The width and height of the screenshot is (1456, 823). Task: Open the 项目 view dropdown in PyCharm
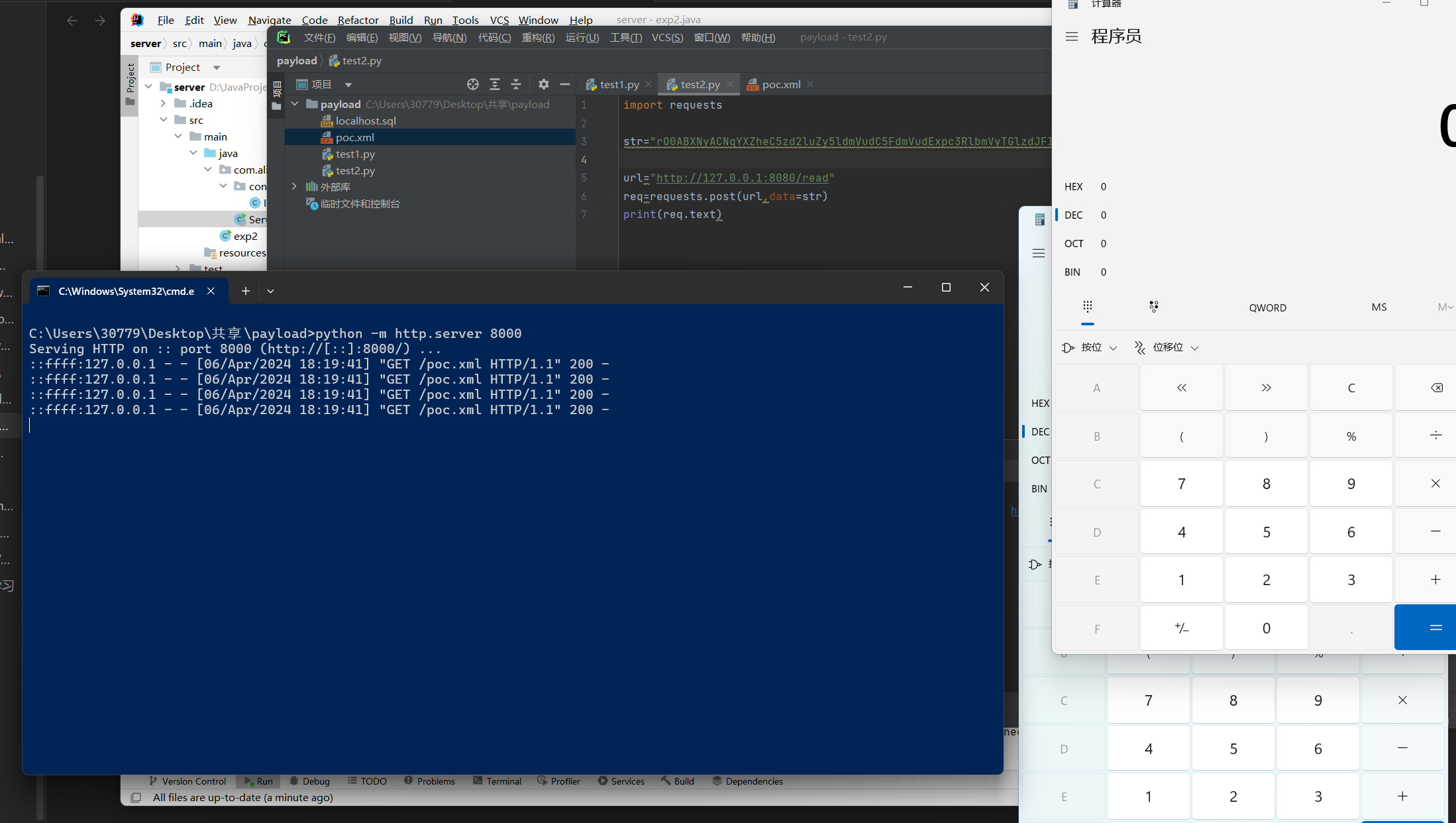pos(348,85)
